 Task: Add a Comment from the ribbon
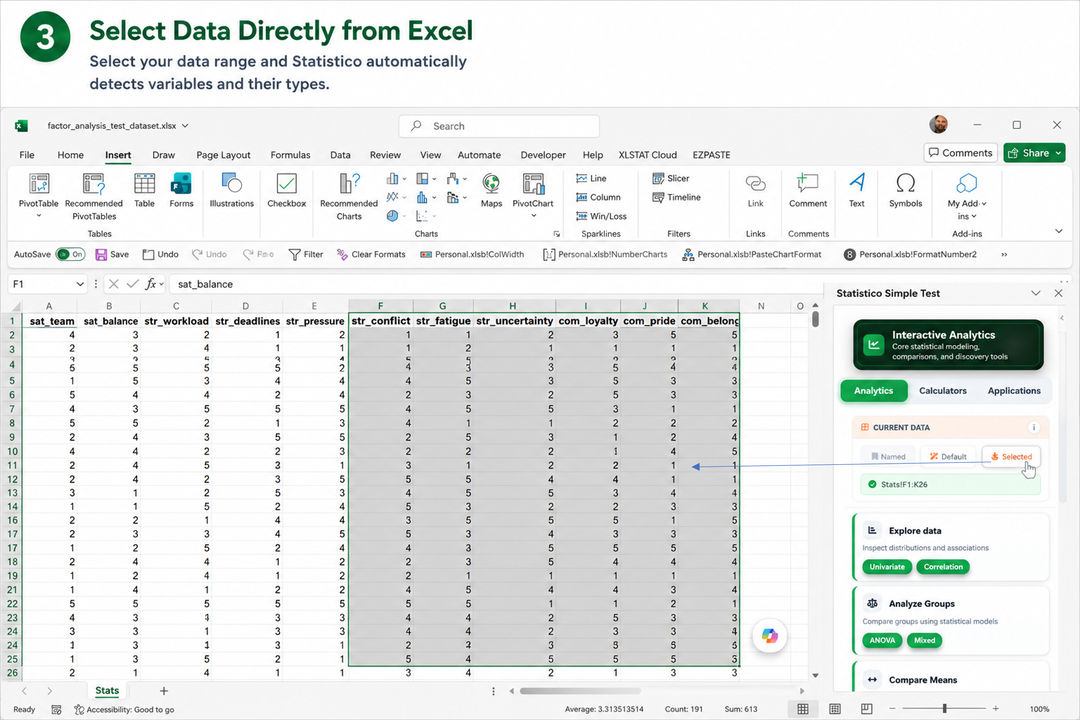tap(808, 190)
